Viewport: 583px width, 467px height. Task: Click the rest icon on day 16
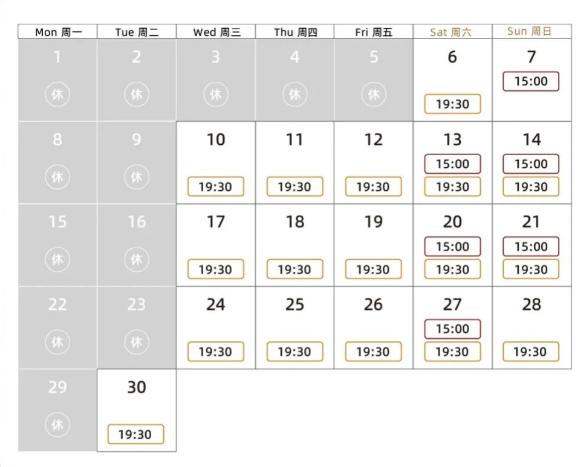point(136,259)
